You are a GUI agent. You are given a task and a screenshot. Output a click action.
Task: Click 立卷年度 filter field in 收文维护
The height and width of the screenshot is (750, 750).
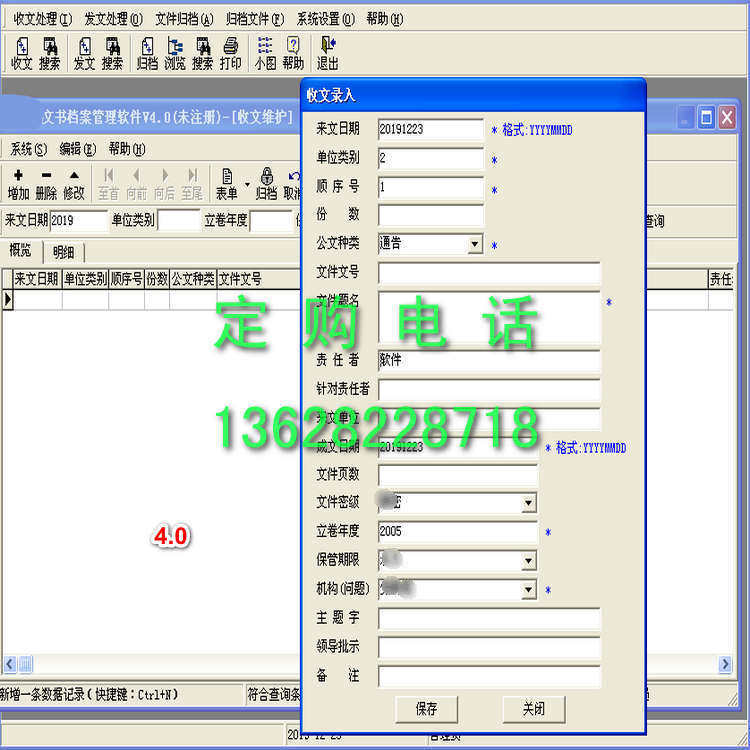[x=270, y=221]
